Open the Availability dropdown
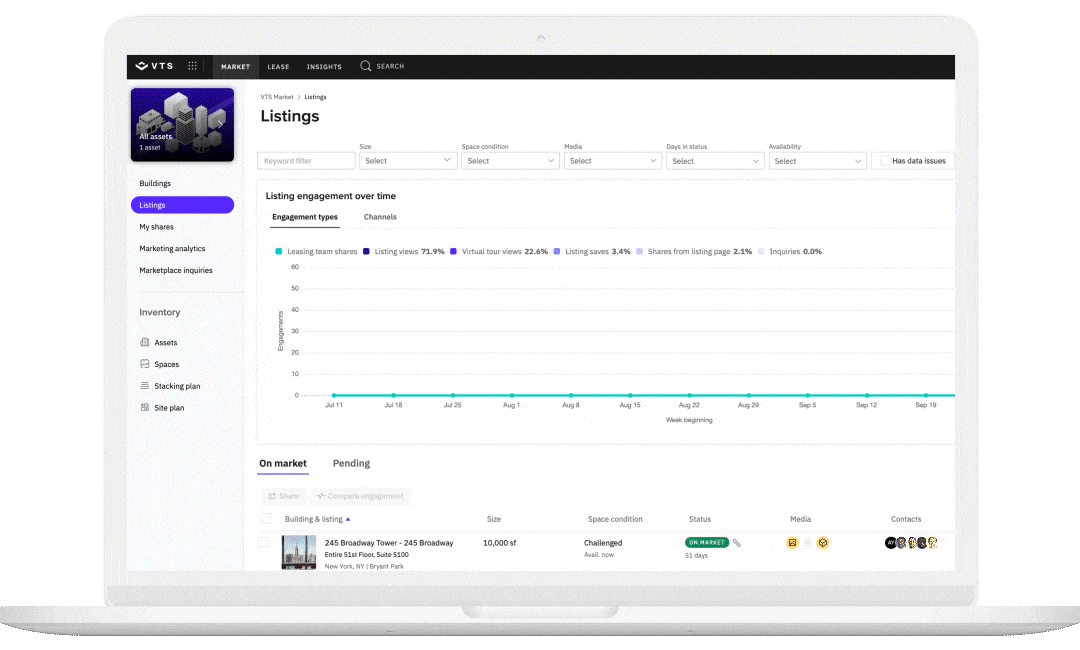Viewport: 1080px width, 650px height. 818,160
